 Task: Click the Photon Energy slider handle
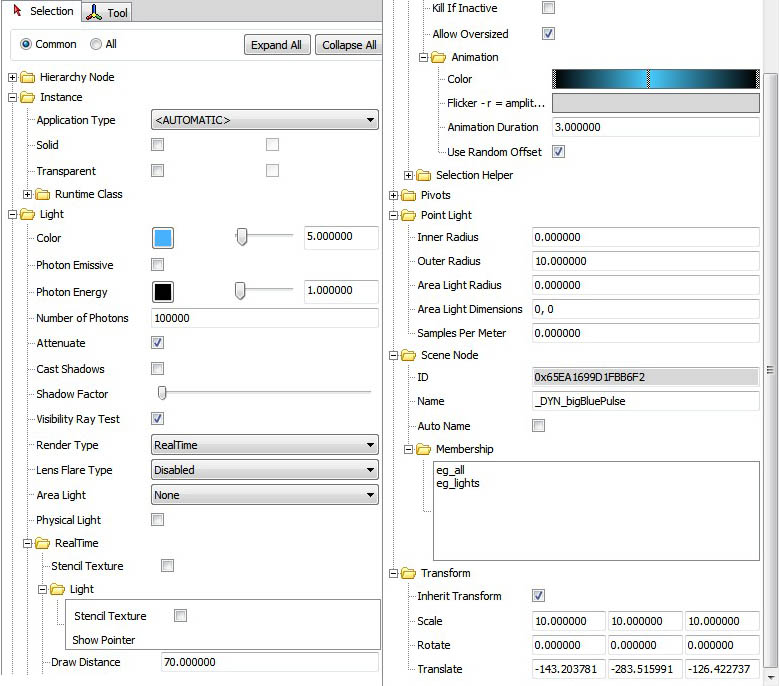click(x=240, y=291)
